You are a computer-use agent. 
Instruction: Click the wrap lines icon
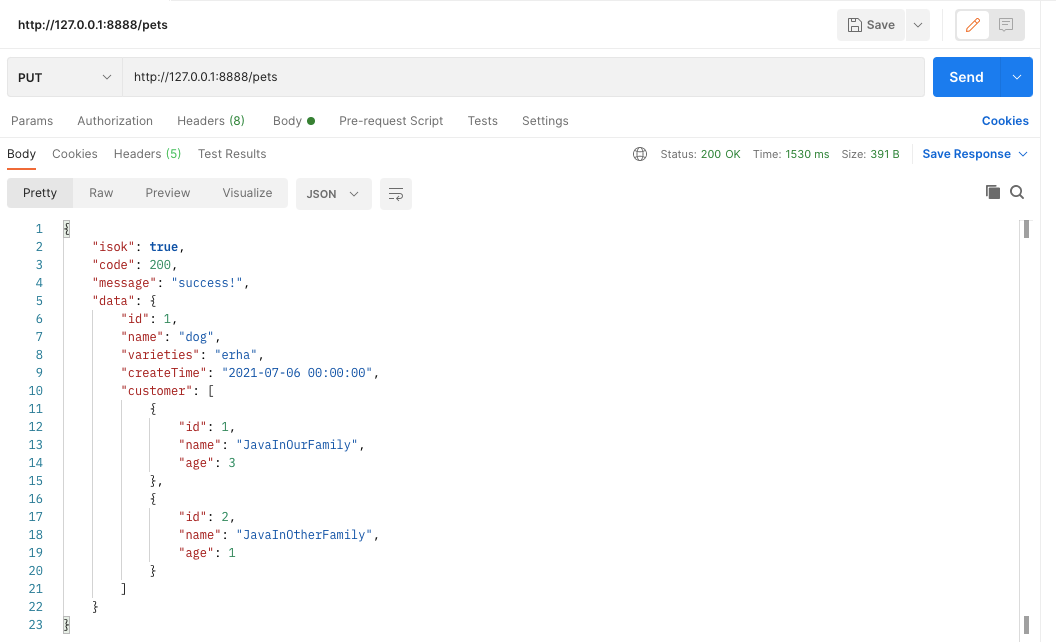[x=396, y=194]
